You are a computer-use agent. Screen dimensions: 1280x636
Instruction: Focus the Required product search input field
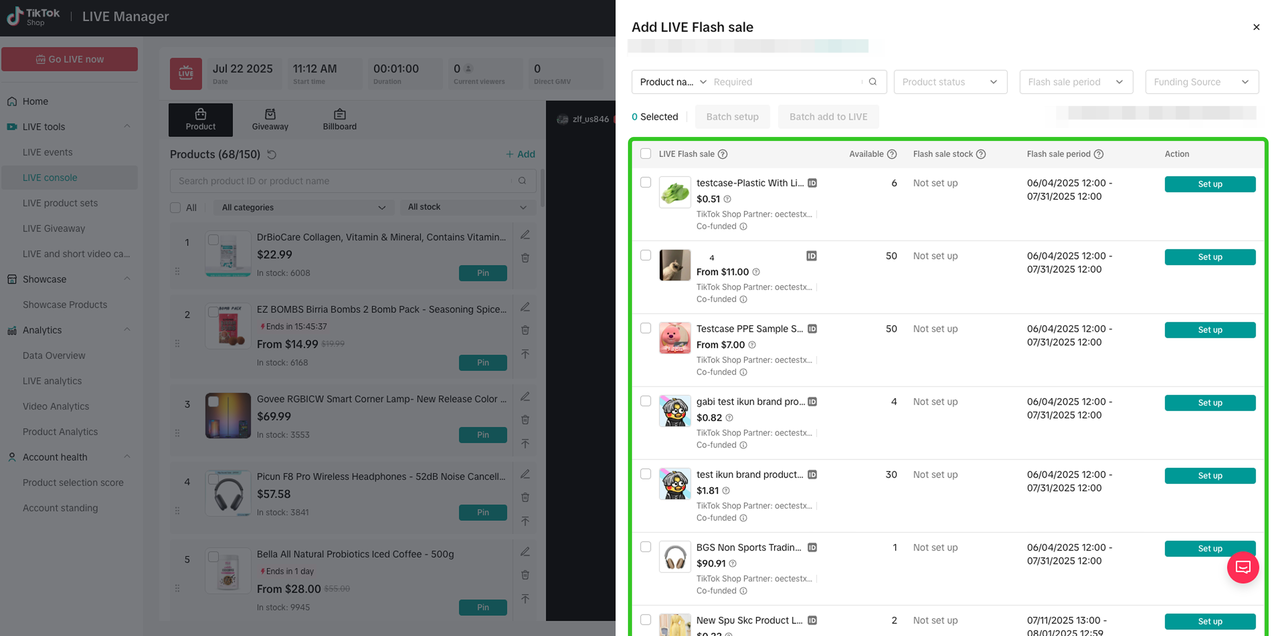(785, 82)
